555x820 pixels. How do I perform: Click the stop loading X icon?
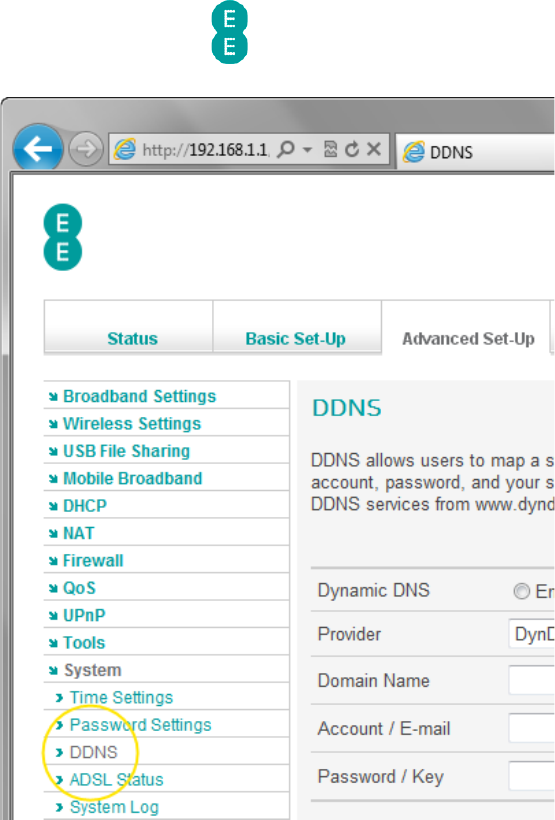[x=373, y=150]
